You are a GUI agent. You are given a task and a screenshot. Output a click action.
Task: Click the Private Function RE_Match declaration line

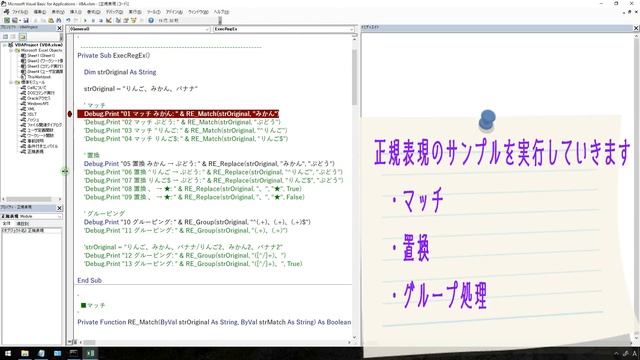tap(214, 322)
